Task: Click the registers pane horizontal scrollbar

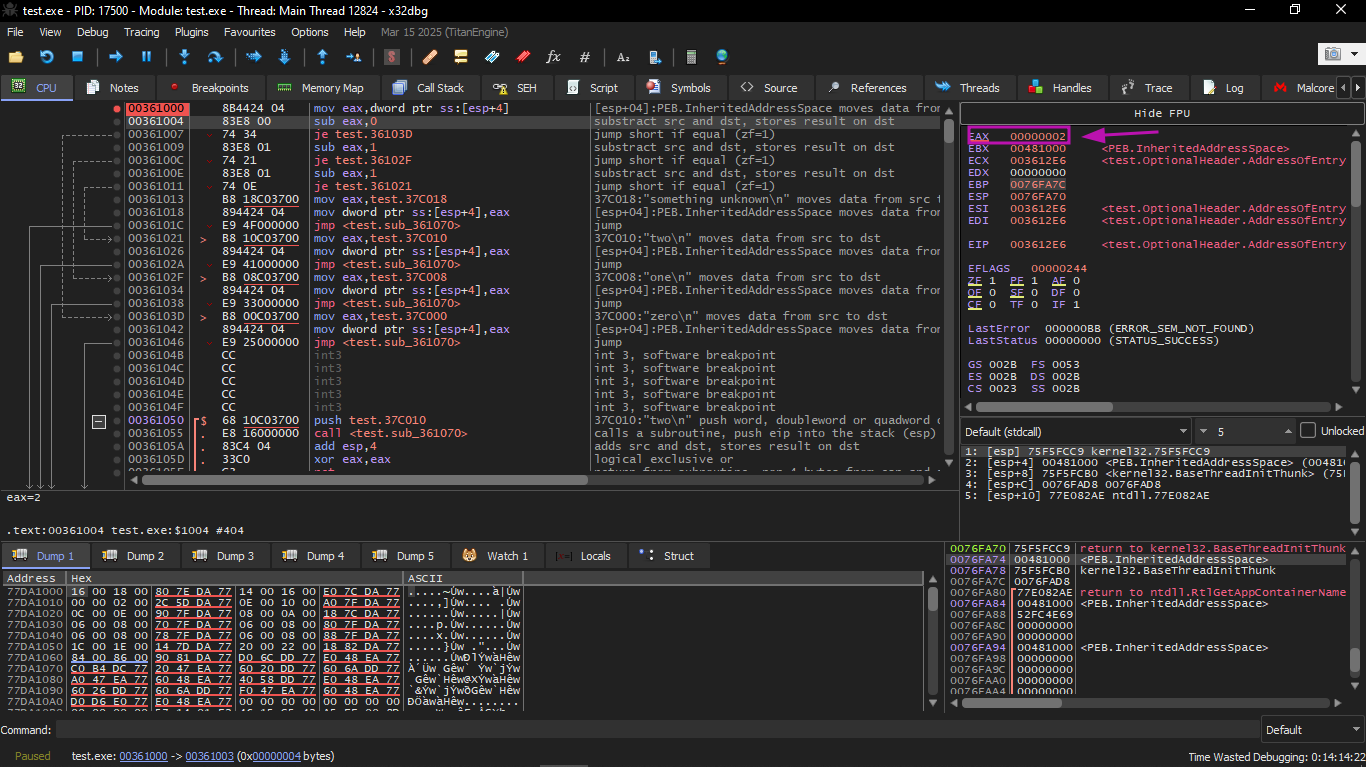Action: [1044, 407]
